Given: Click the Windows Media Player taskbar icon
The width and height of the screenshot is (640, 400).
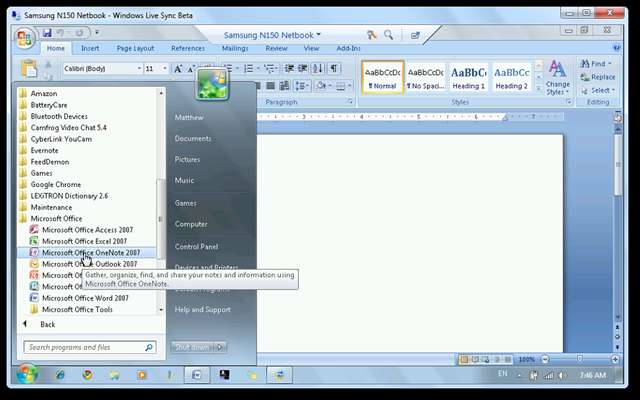Looking at the screenshot, I should point(142,375).
